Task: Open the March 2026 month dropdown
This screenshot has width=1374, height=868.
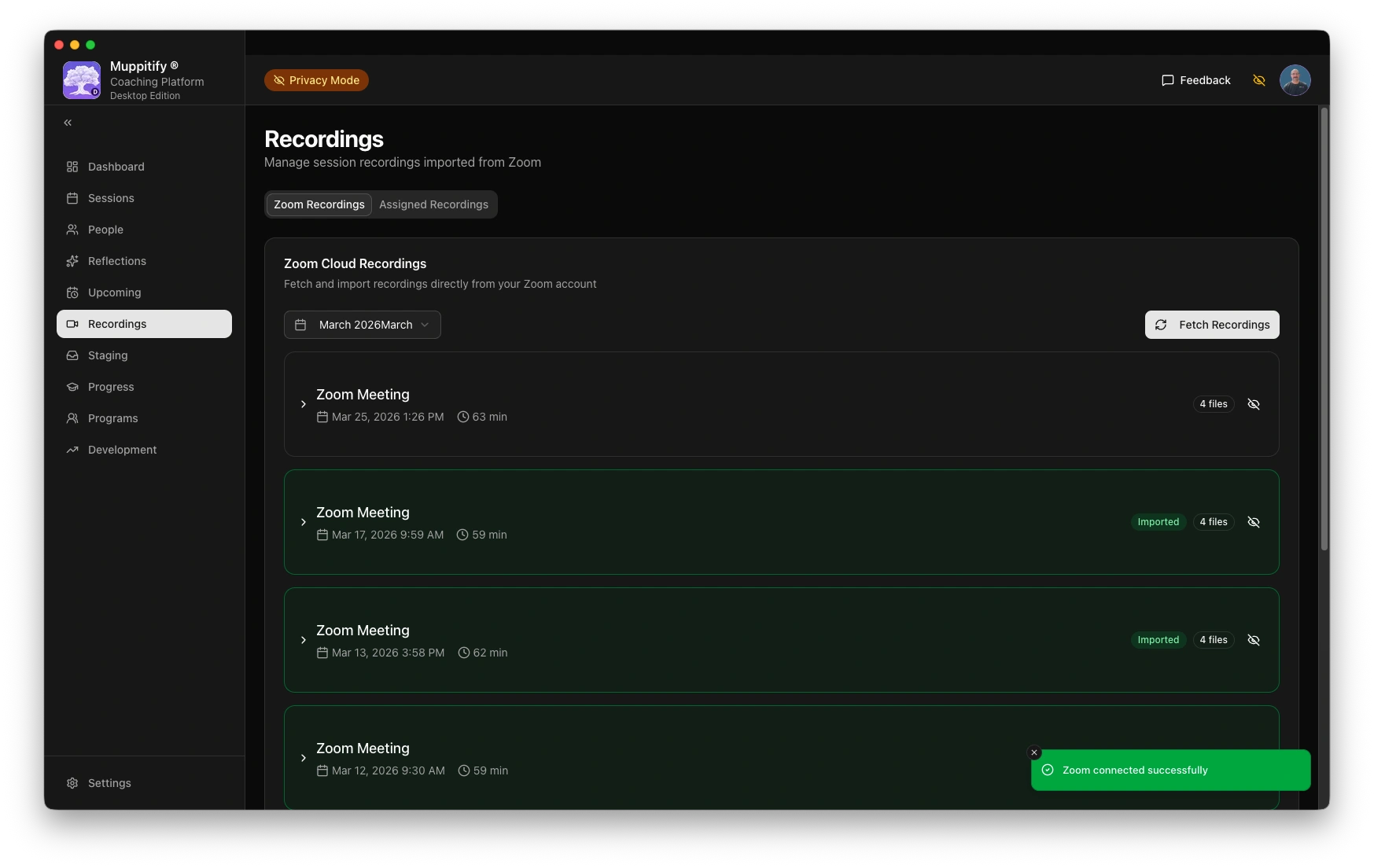Action: (x=362, y=325)
